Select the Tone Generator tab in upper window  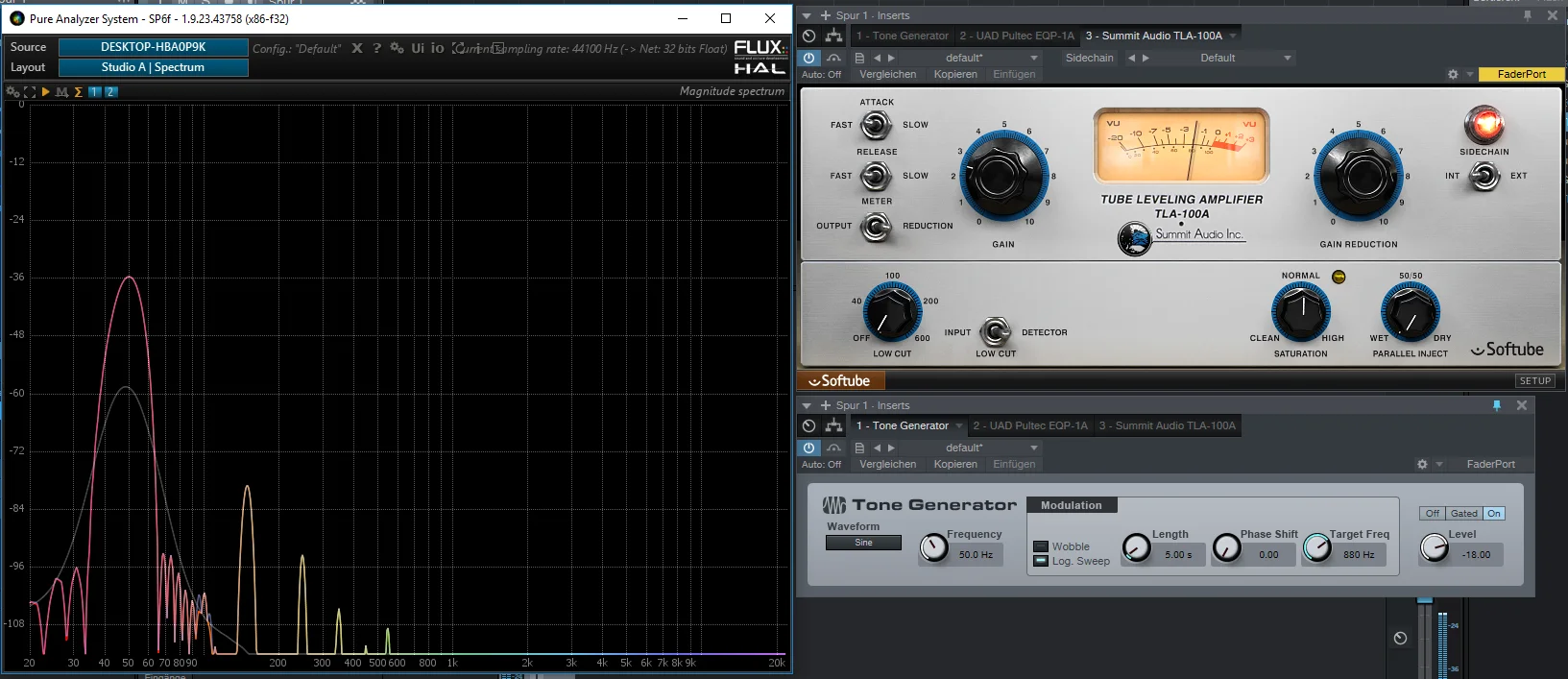[x=903, y=36]
